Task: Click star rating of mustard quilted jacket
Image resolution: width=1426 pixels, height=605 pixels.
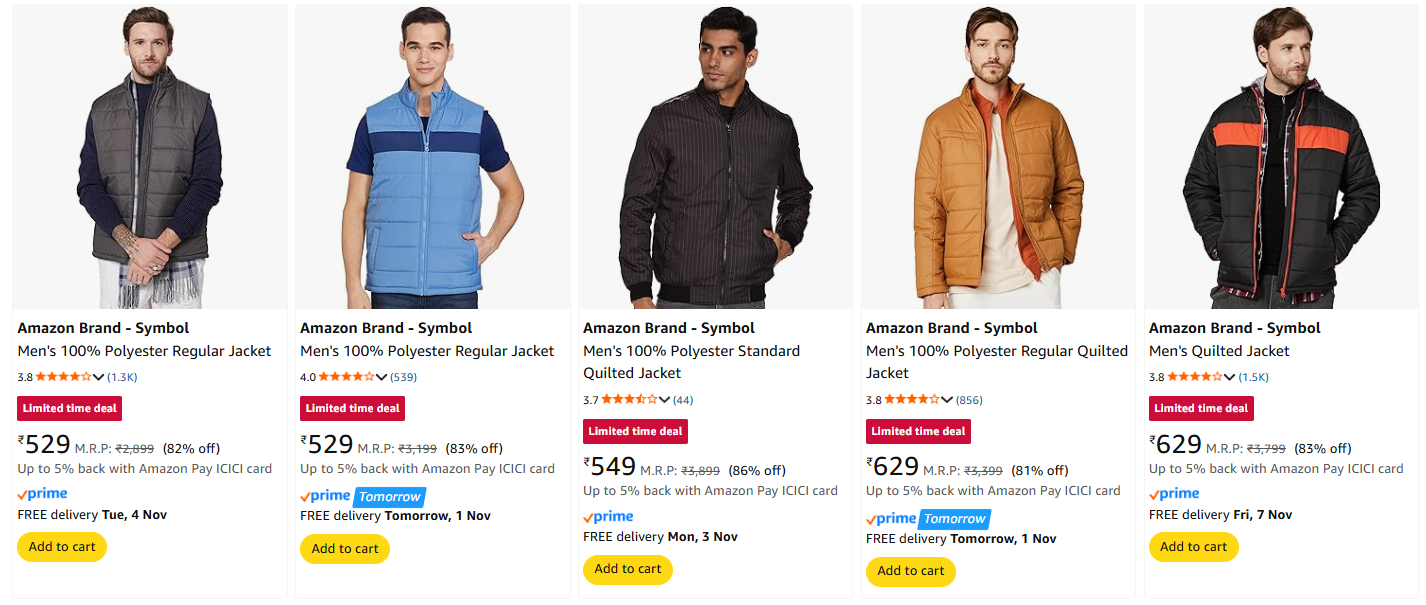Action: coord(913,400)
